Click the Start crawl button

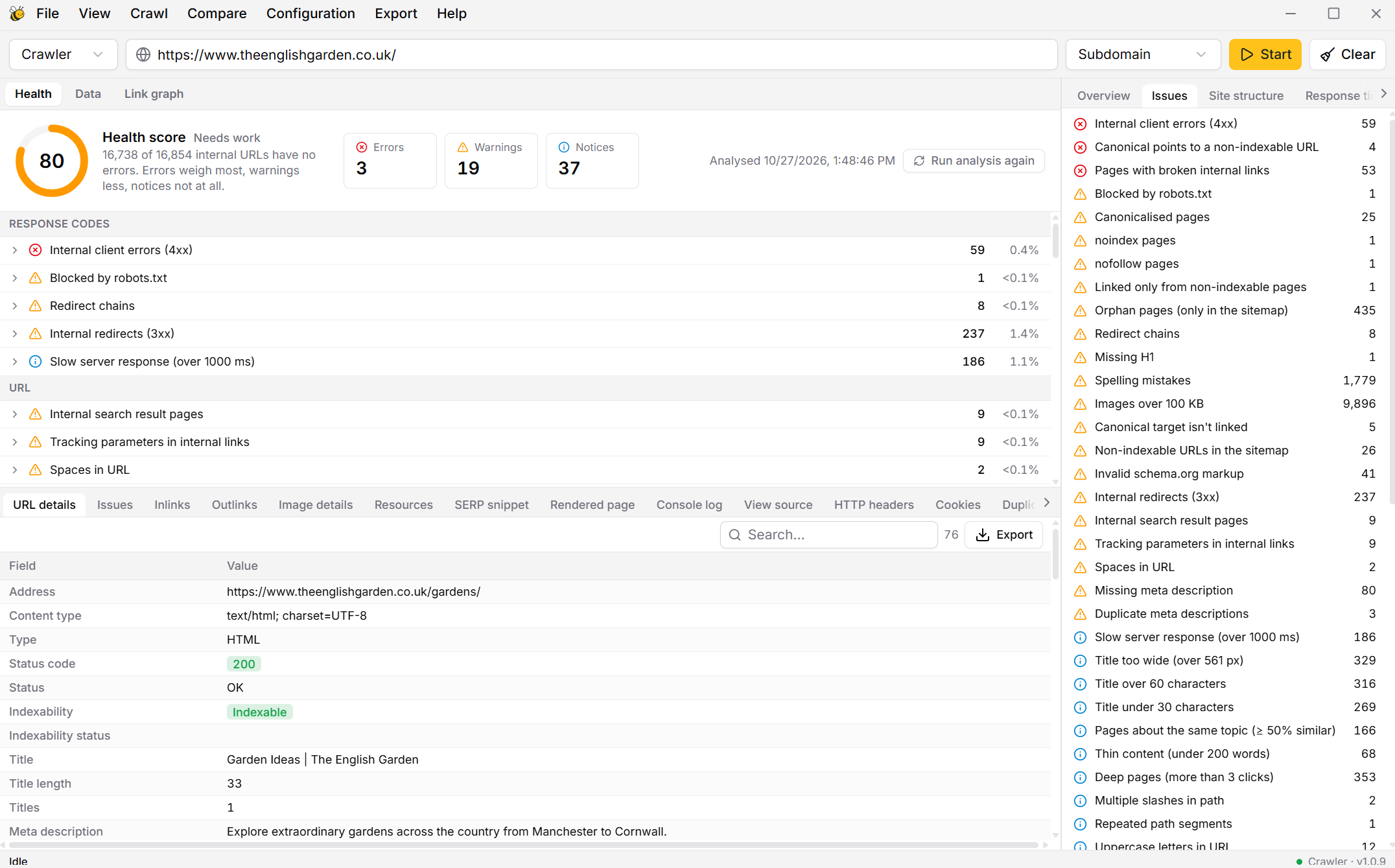click(1265, 54)
